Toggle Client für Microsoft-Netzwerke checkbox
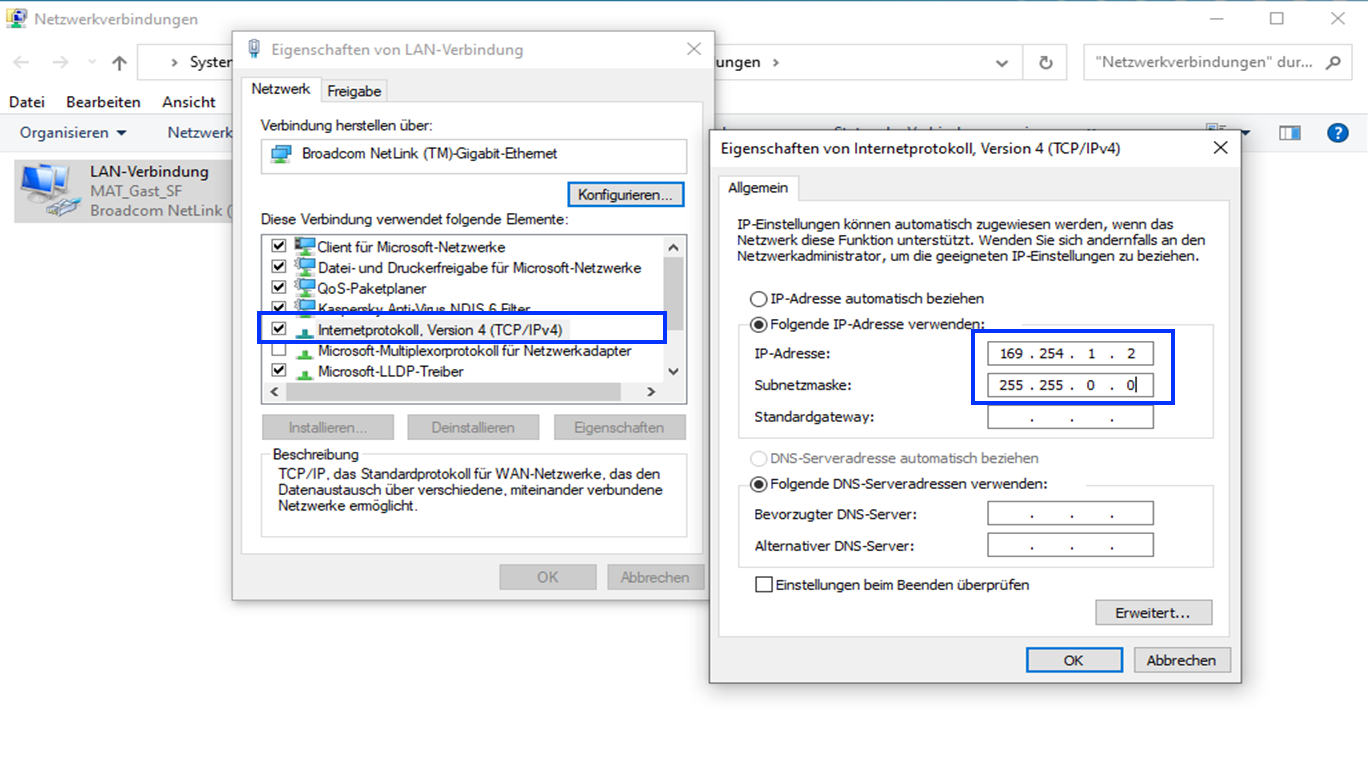Viewport: 1368px width, 771px height. 279,246
